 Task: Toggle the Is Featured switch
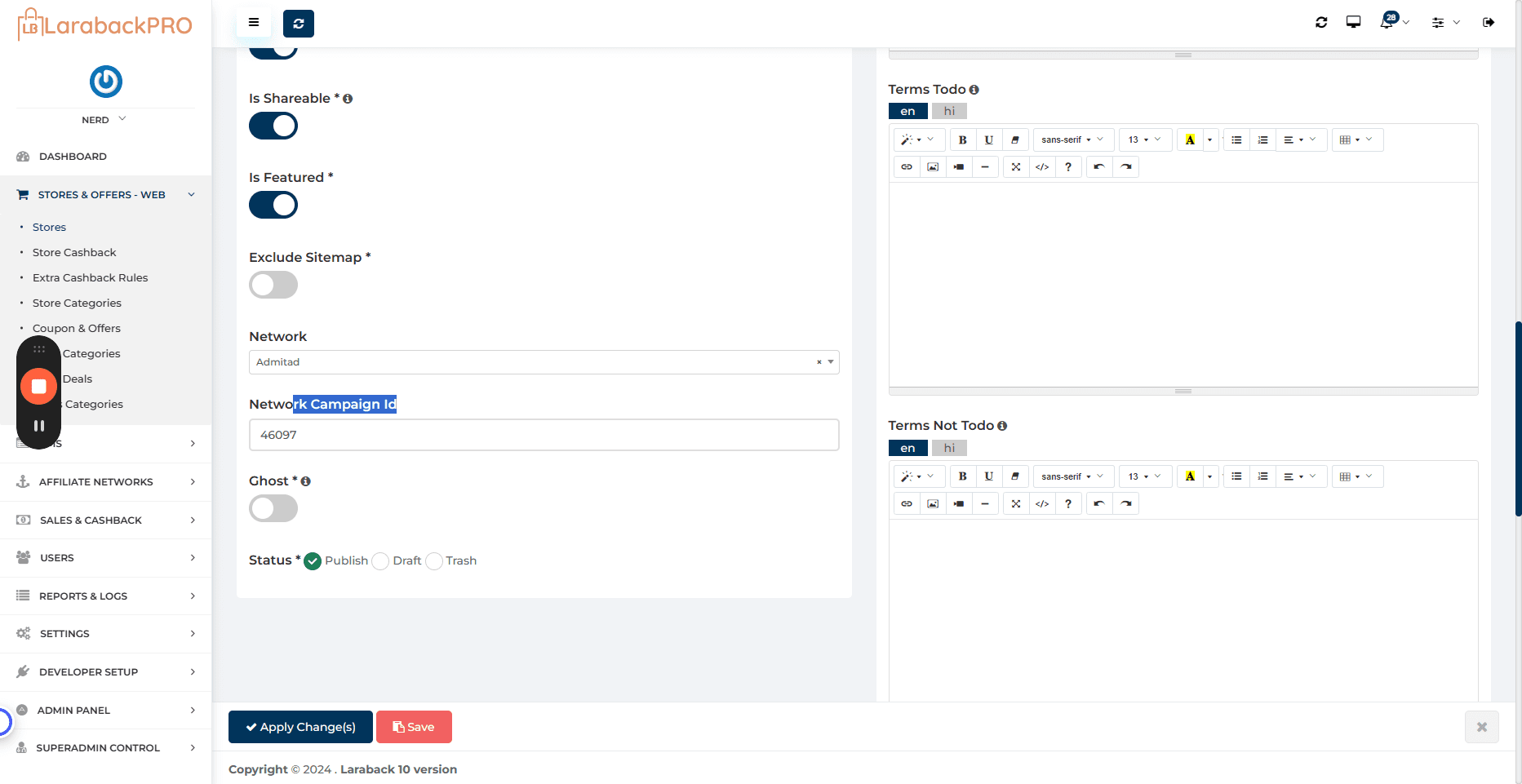pos(273,205)
